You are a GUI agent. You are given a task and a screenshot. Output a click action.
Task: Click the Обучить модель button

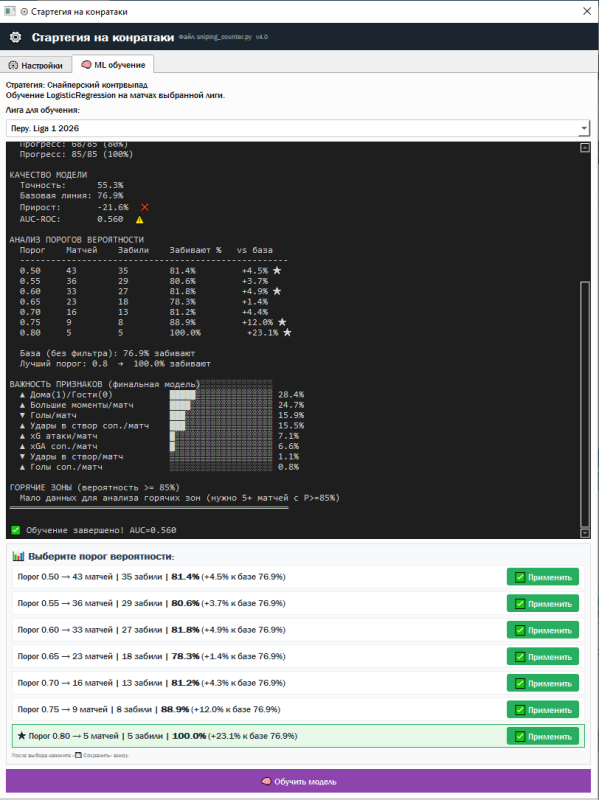pyautogui.click(x=298, y=782)
